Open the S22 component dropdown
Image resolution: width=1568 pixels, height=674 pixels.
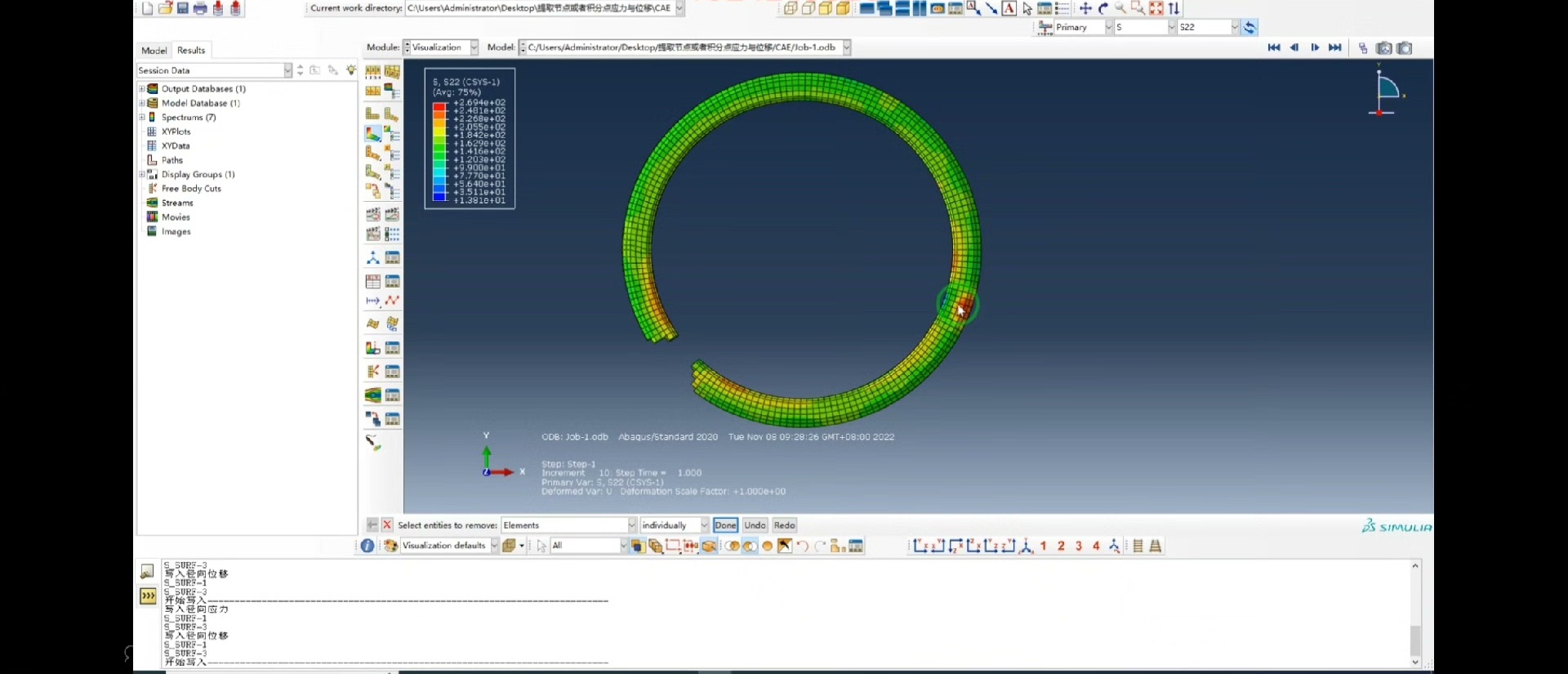tap(1235, 27)
